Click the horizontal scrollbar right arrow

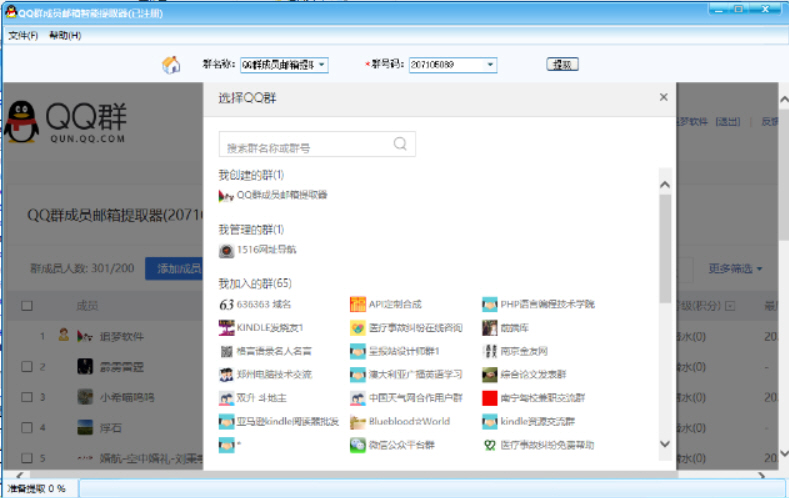[x=762, y=474]
